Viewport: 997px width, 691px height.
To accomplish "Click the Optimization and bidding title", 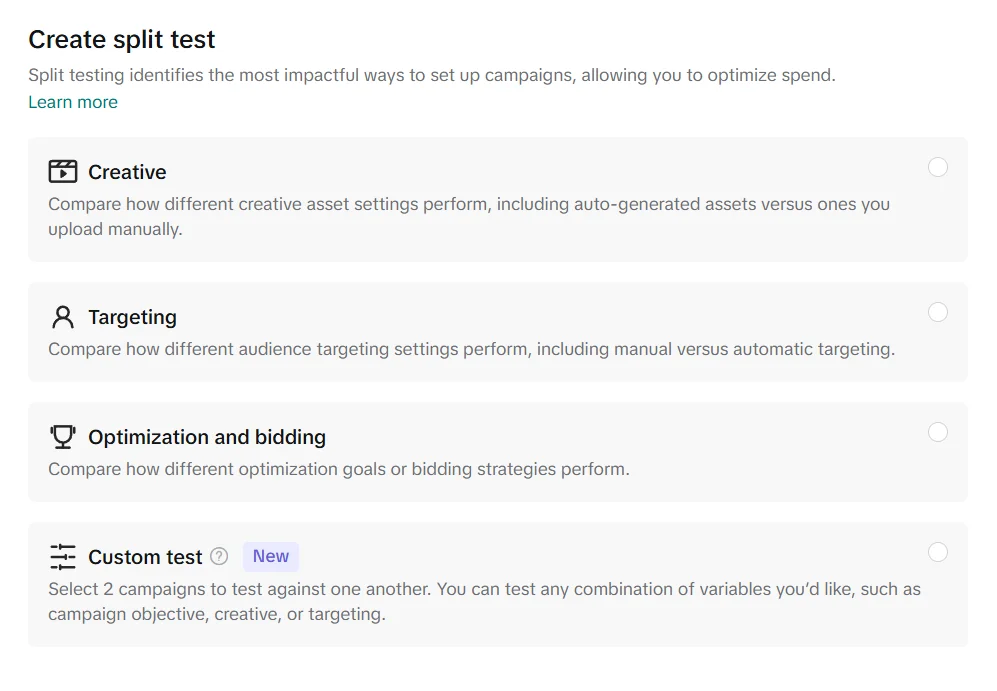I will pyautogui.click(x=207, y=437).
